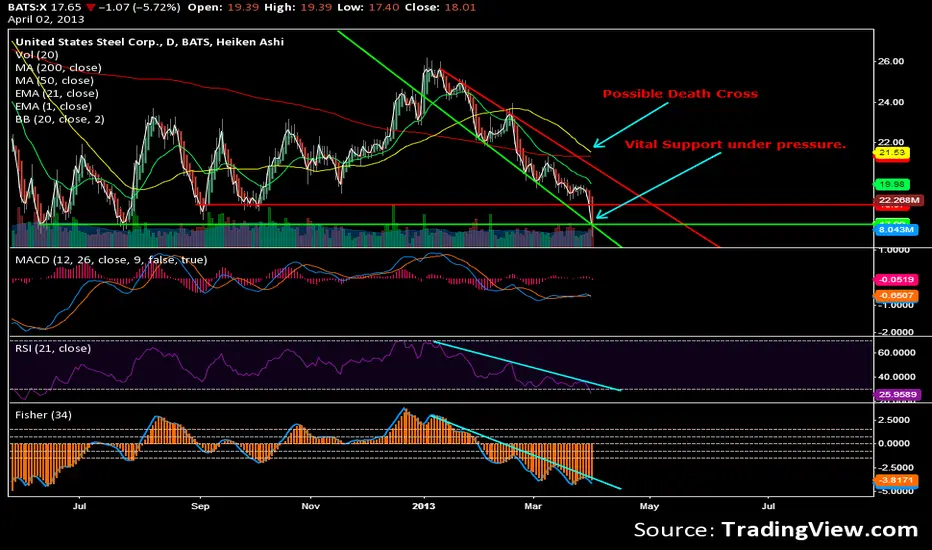Click the May label on time axis

[x=649, y=507]
